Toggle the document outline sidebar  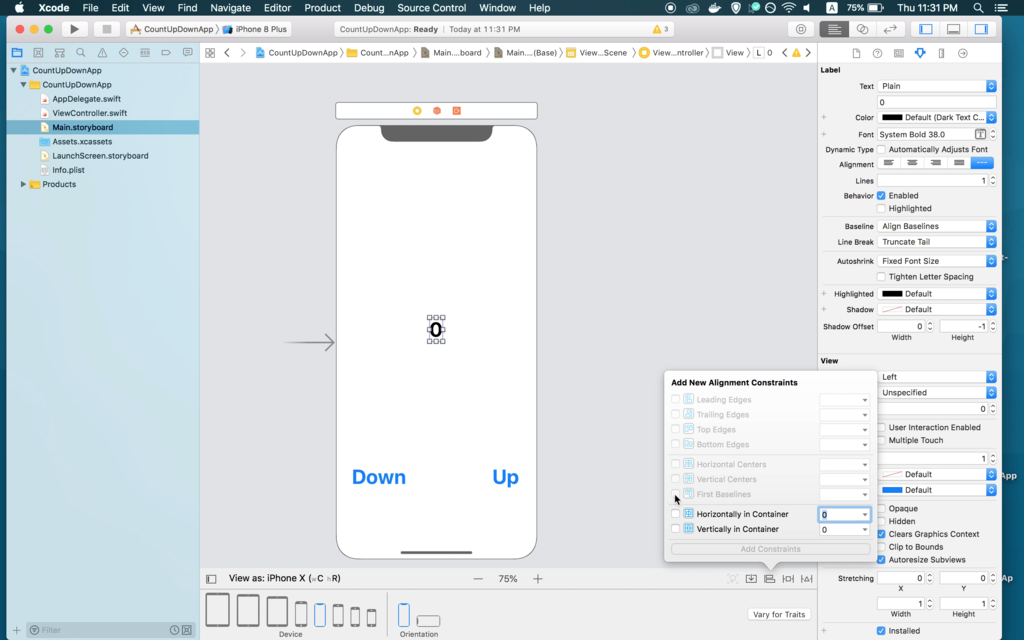(211, 579)
